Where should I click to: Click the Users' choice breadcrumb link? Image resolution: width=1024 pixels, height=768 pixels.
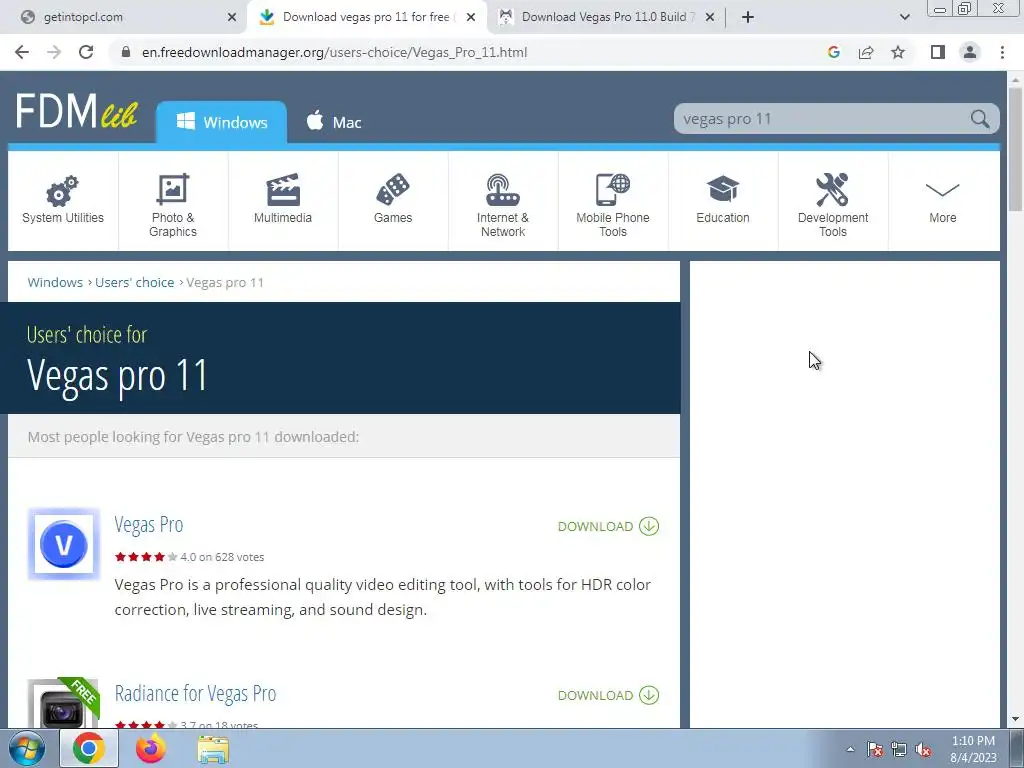(x=135, y=282)
